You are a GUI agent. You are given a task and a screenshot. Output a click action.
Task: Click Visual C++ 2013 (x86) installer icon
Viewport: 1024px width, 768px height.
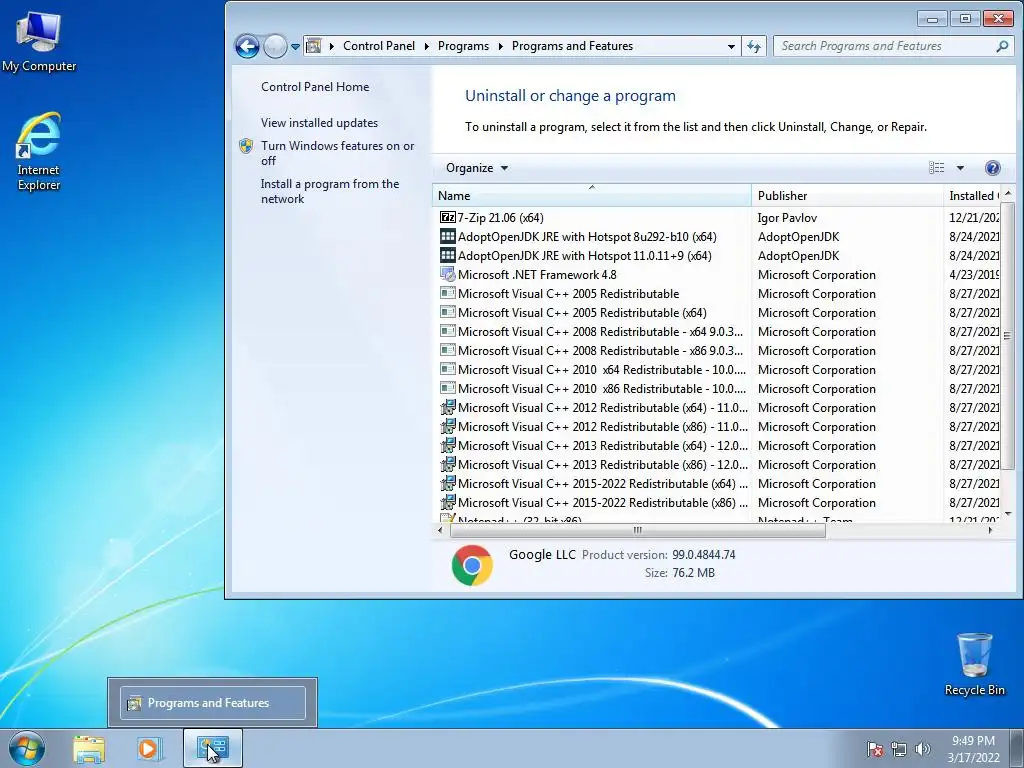447,464
